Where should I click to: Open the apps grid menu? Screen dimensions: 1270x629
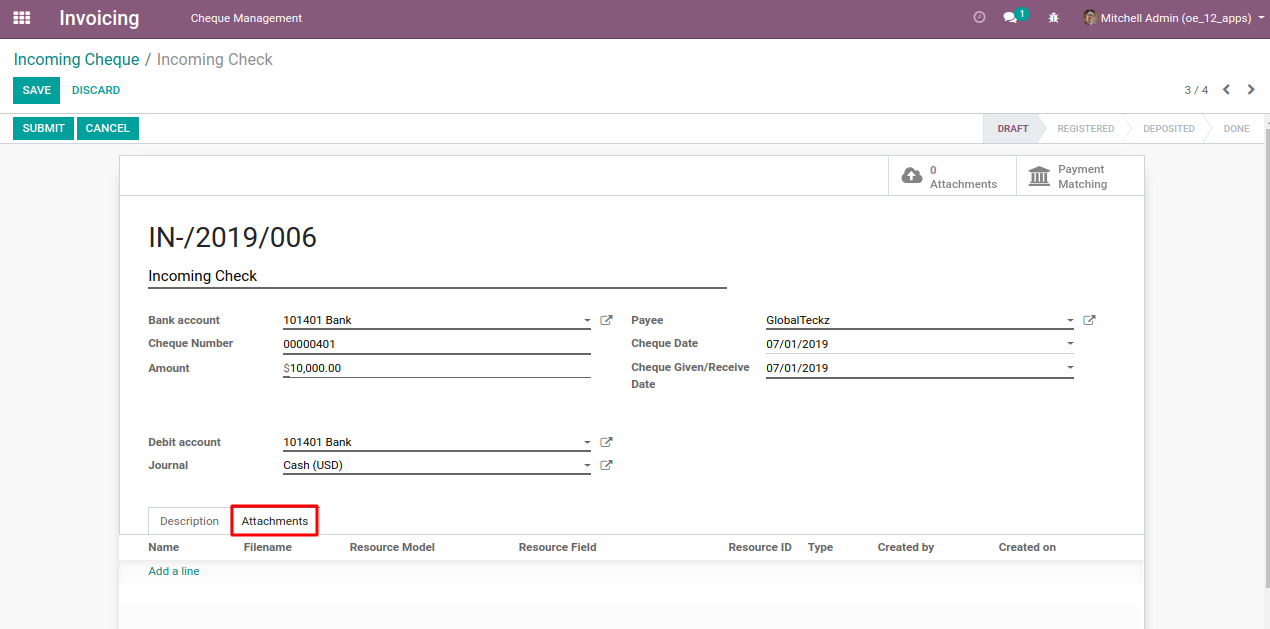coord(21,18)
